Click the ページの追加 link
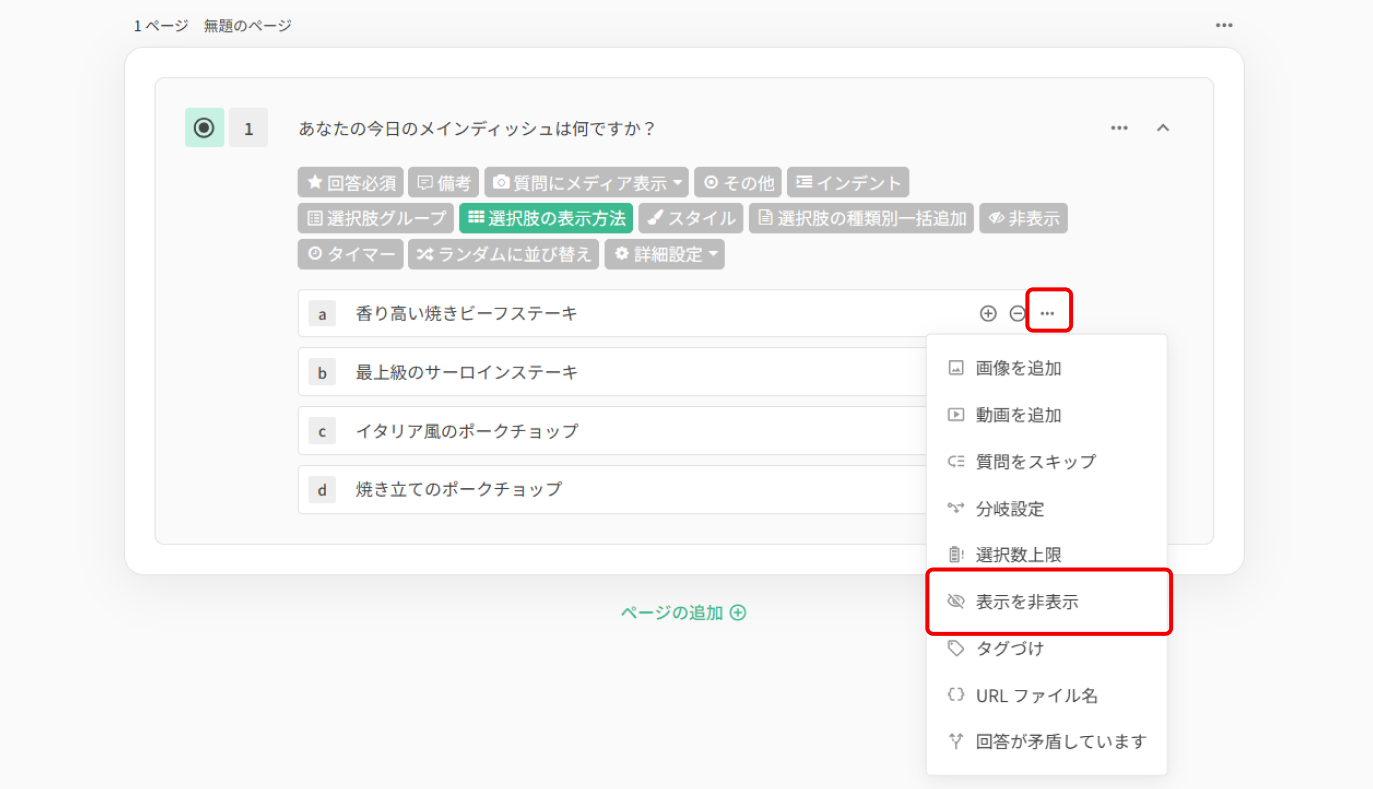The width and height of the screenshot is (1373, 789). point(683,613)
